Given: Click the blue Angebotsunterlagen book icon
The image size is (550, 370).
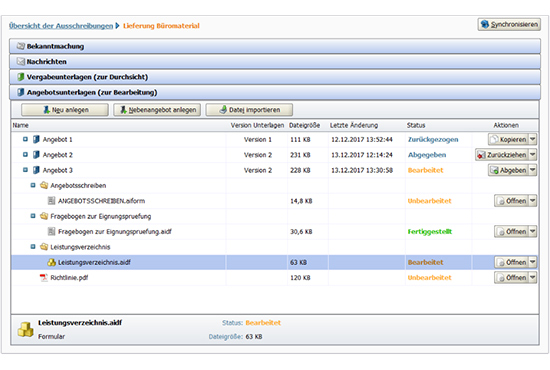Looking at the screenshot, I should coord(21,92).
